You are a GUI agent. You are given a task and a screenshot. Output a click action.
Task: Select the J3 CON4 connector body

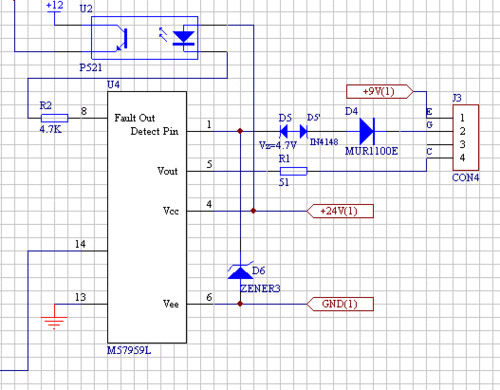(x=466, y=138)
